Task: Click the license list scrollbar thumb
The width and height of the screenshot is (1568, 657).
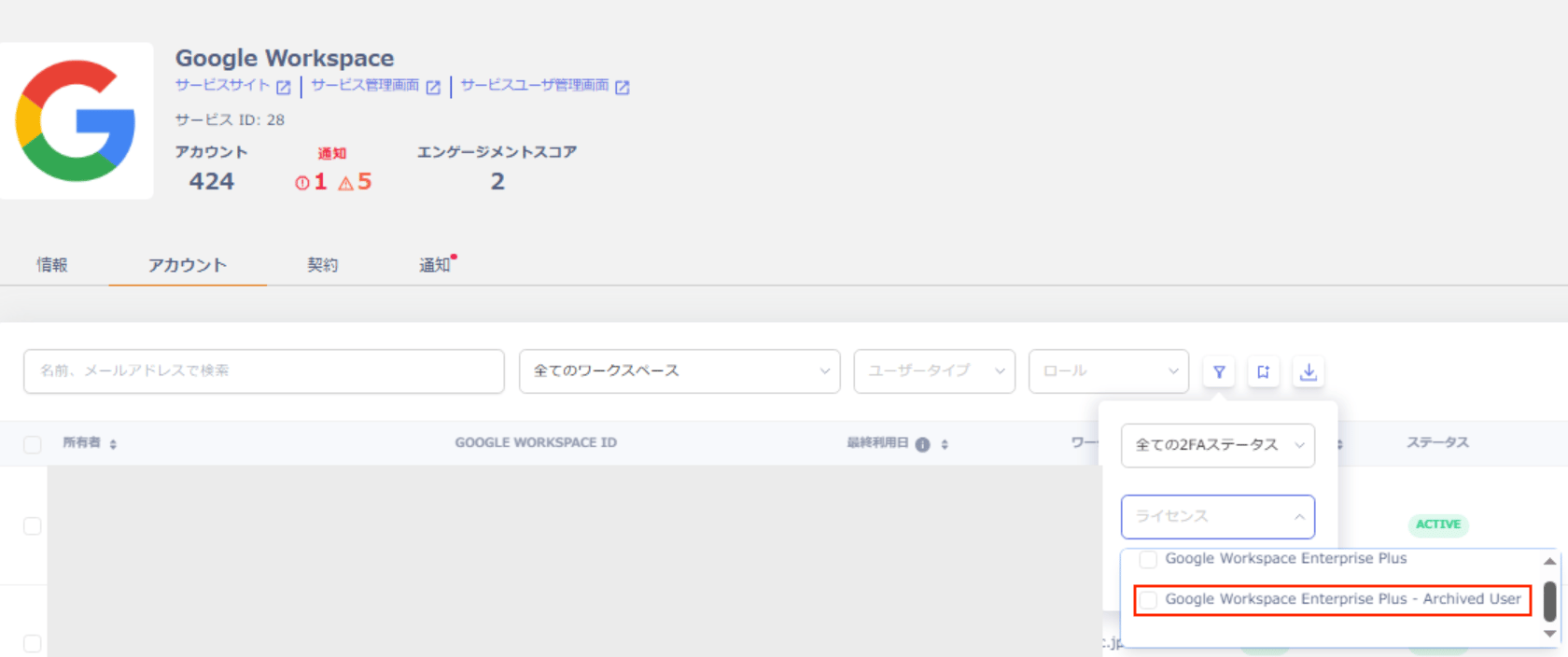Action: click(1549, 601)
